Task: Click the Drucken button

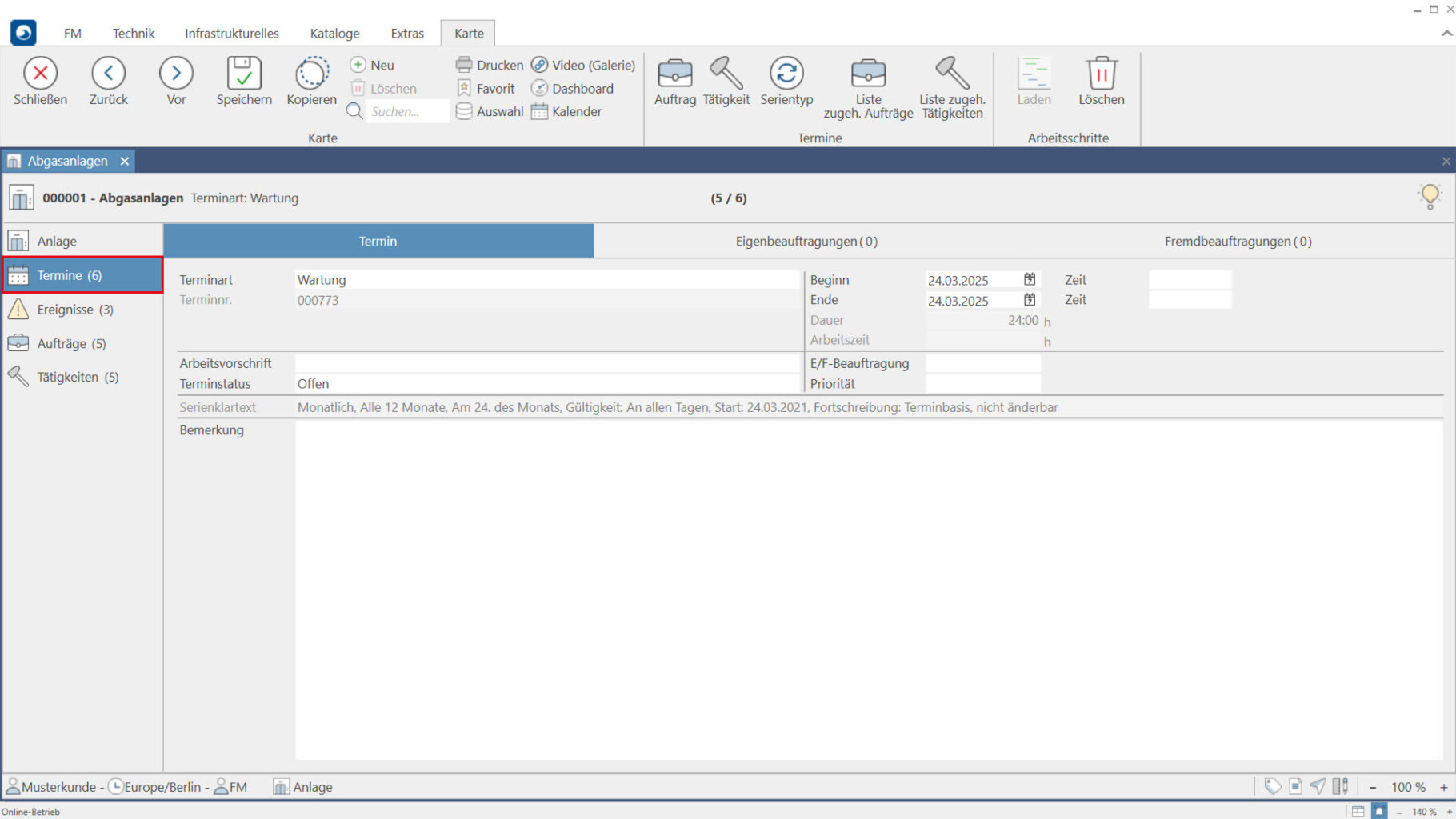Action: coord(490,65)
